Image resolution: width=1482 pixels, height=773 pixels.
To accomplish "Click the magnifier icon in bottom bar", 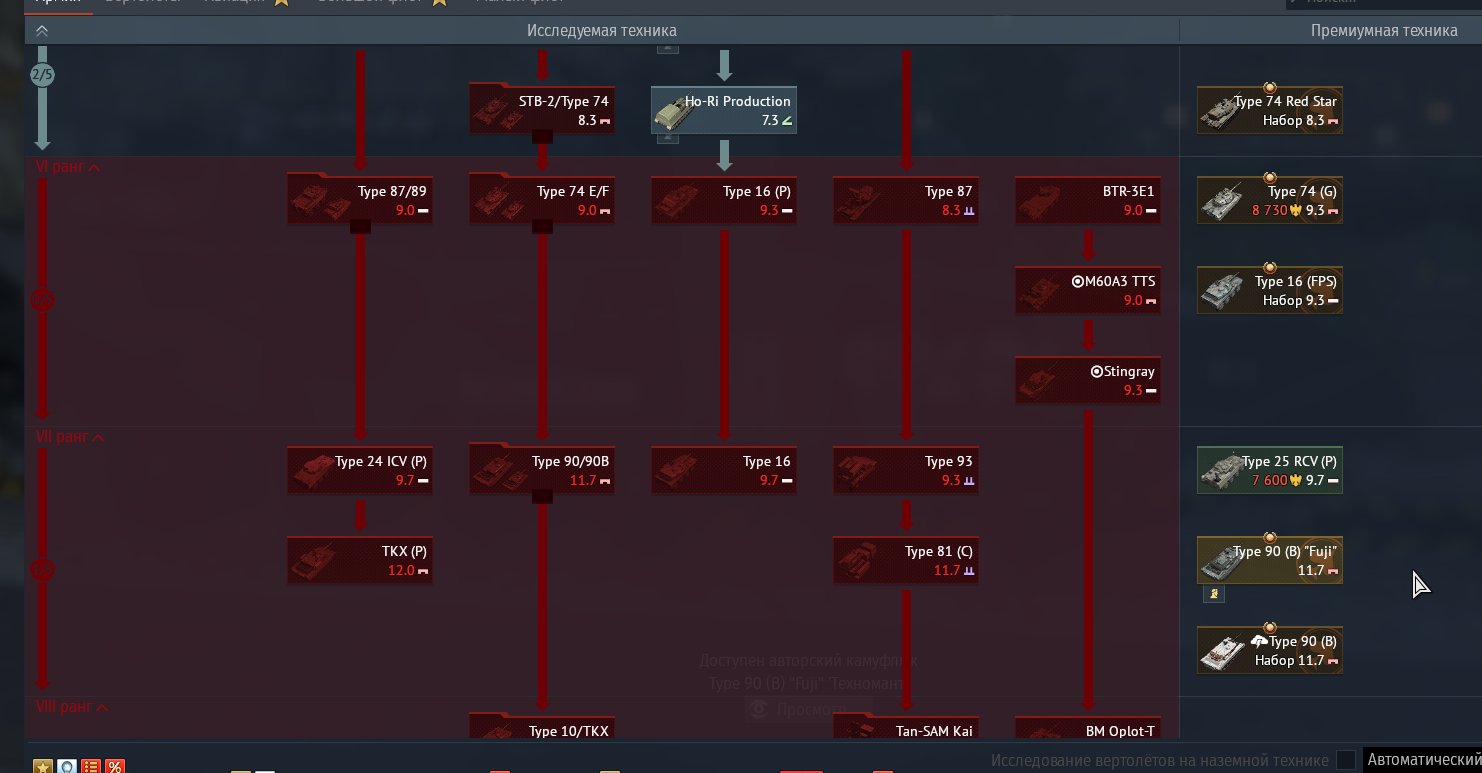I will pos(67,767).
